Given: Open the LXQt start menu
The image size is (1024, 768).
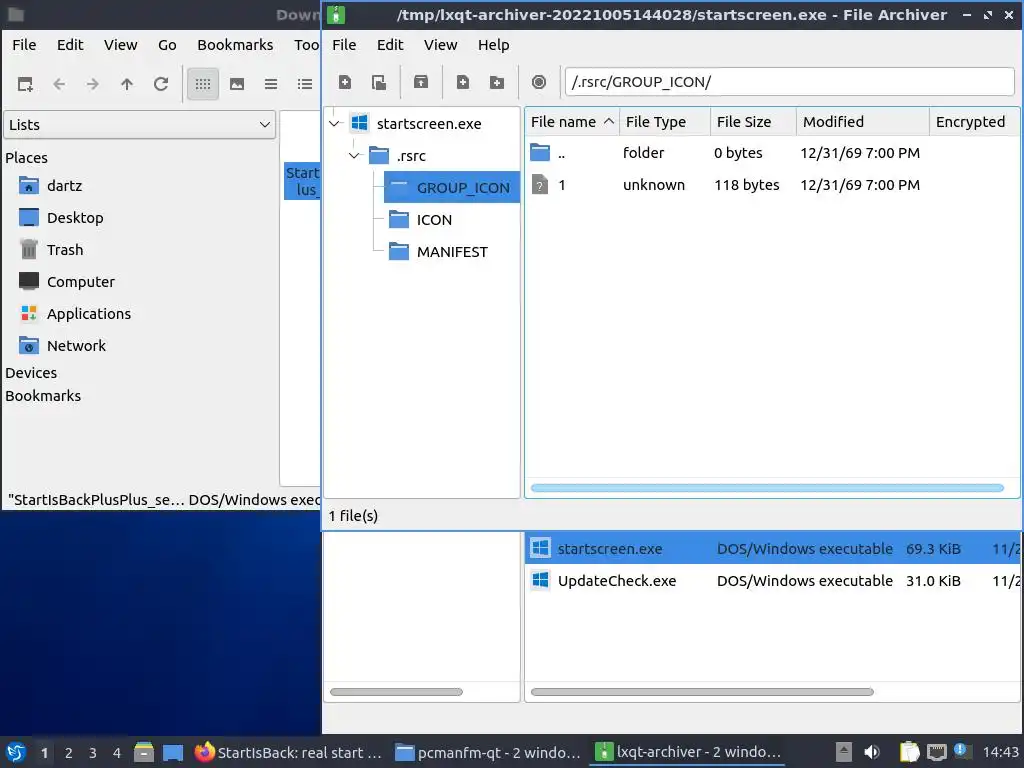Looking at the screenshot, I should 16,752.
